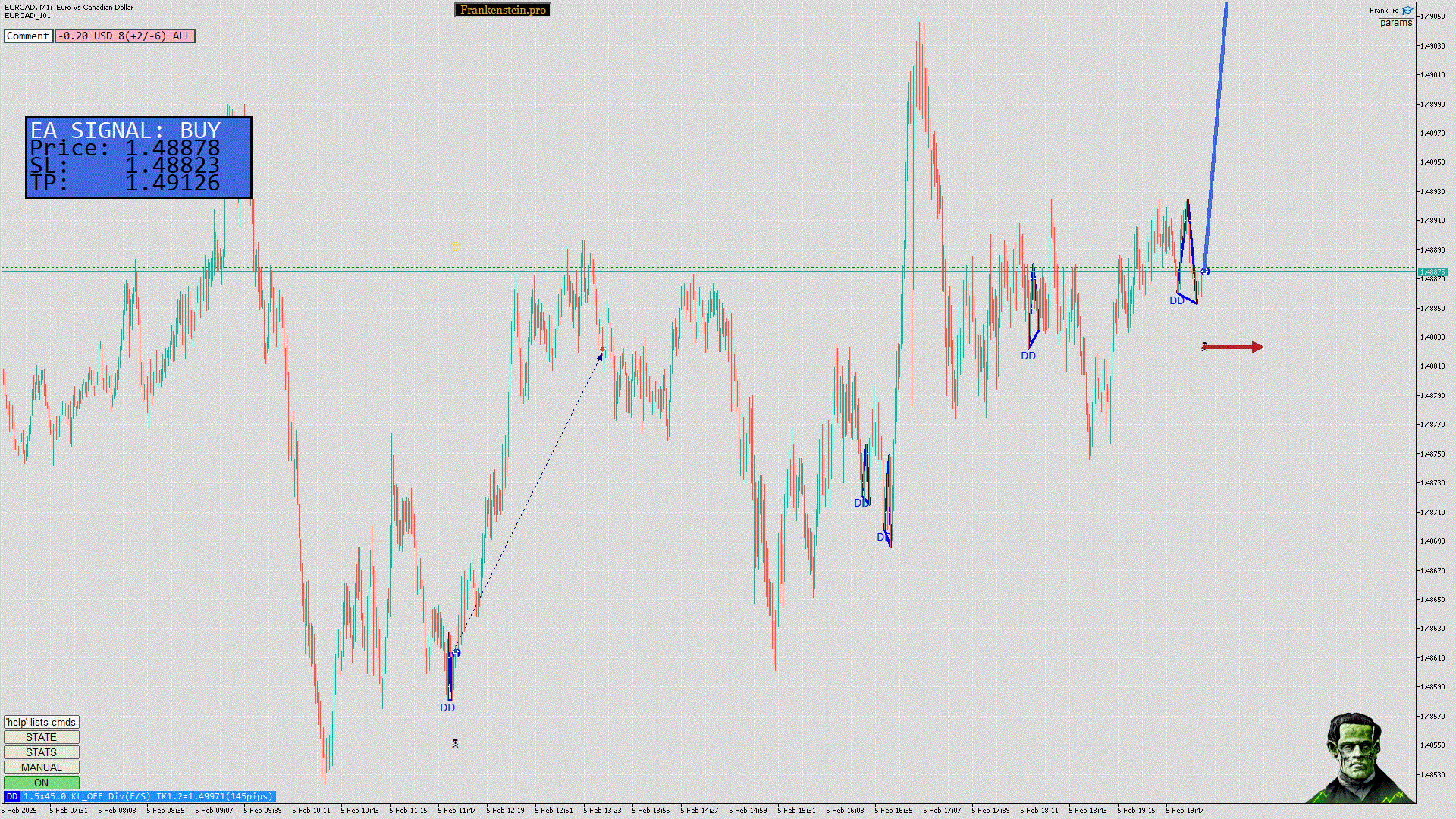Click the '5 Feb 2025' time axis label
The image size is (1456, 819).
[20, 810]
